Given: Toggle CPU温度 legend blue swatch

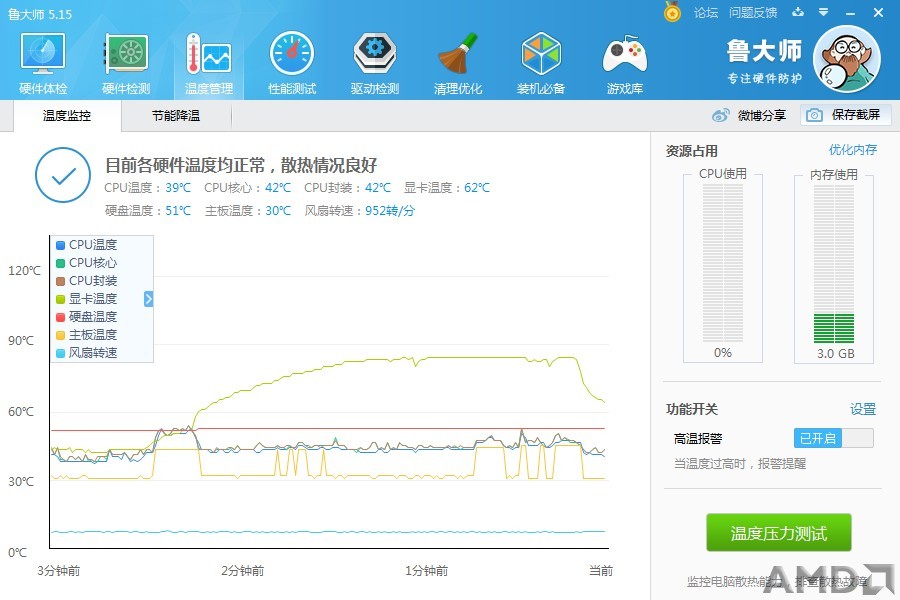Looking at the screenshot, I should pos(60,245).
